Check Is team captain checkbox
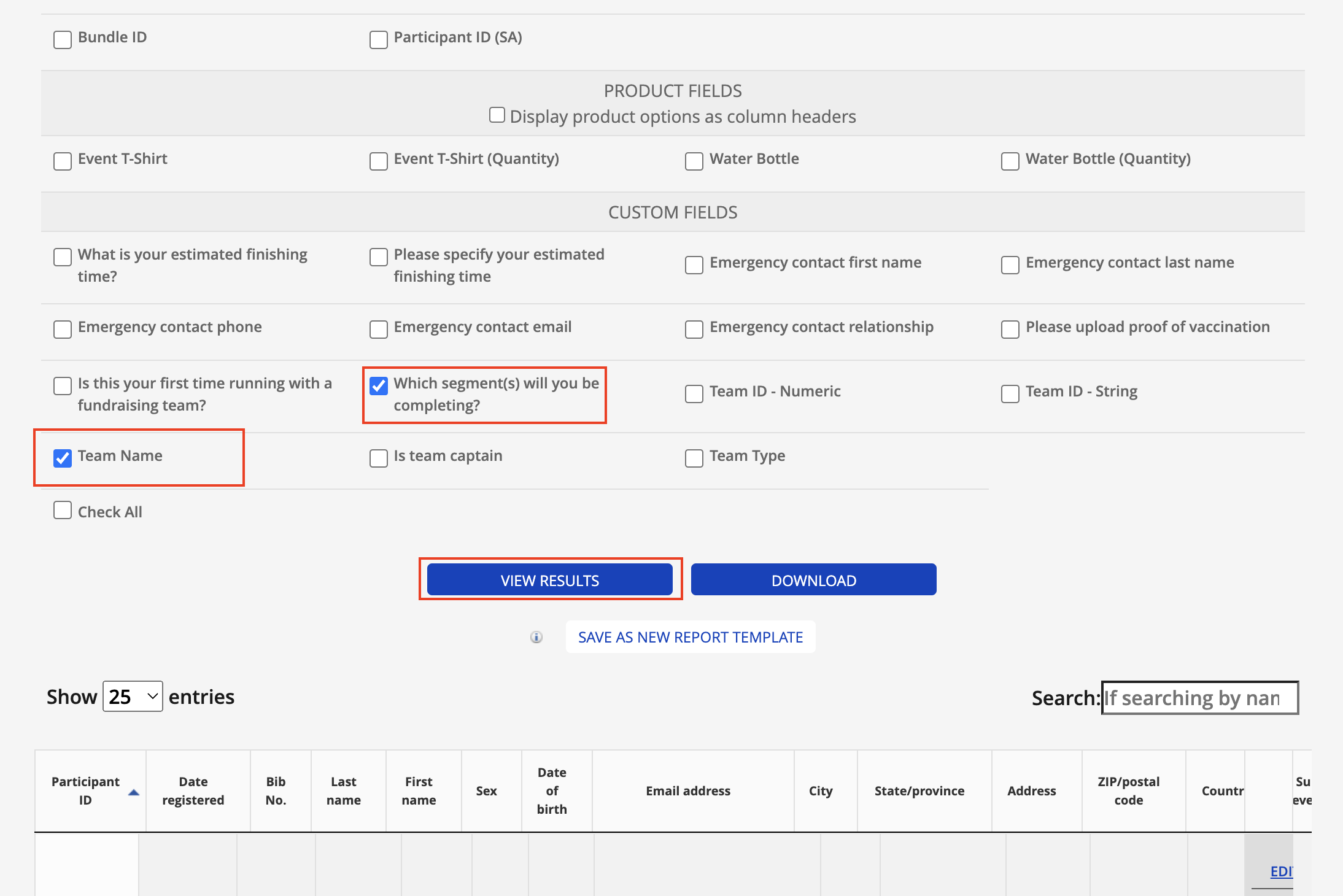Screen dimensions: 1343x896 pyautogui.click(x=379, y=458)
